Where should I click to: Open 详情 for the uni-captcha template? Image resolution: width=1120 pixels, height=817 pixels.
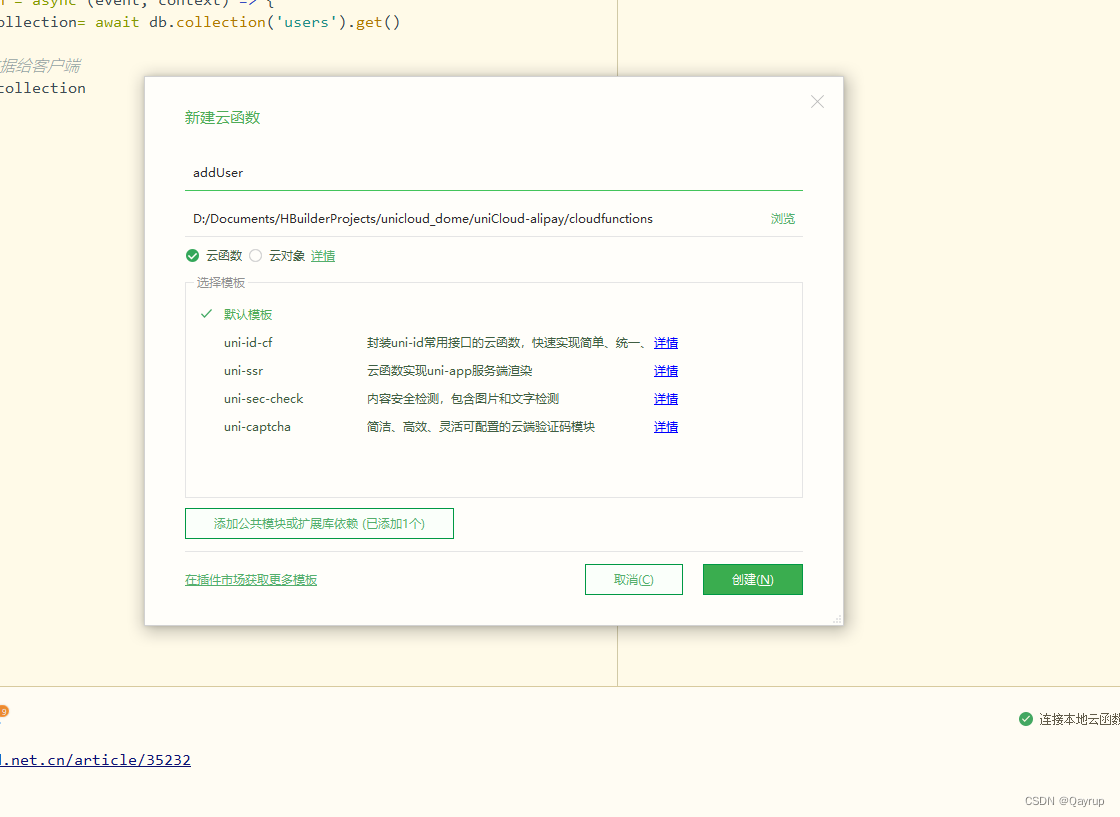(666, 426)
